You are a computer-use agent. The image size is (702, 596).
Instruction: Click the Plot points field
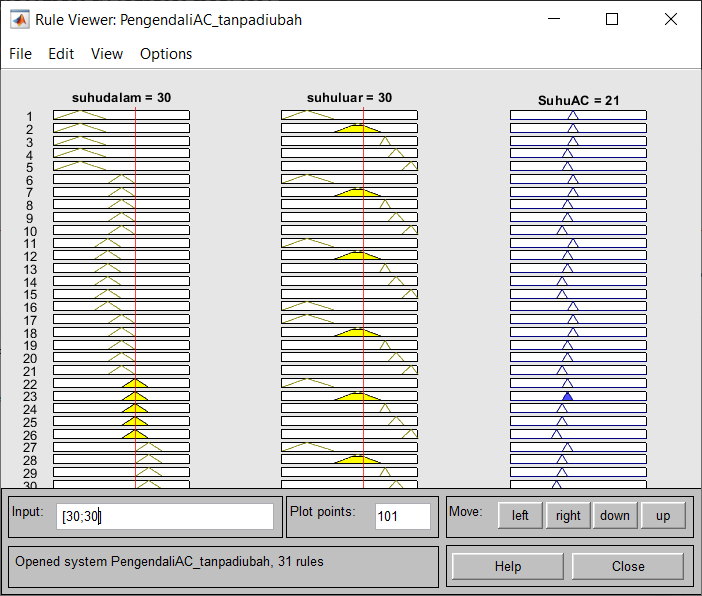[402, 516]
